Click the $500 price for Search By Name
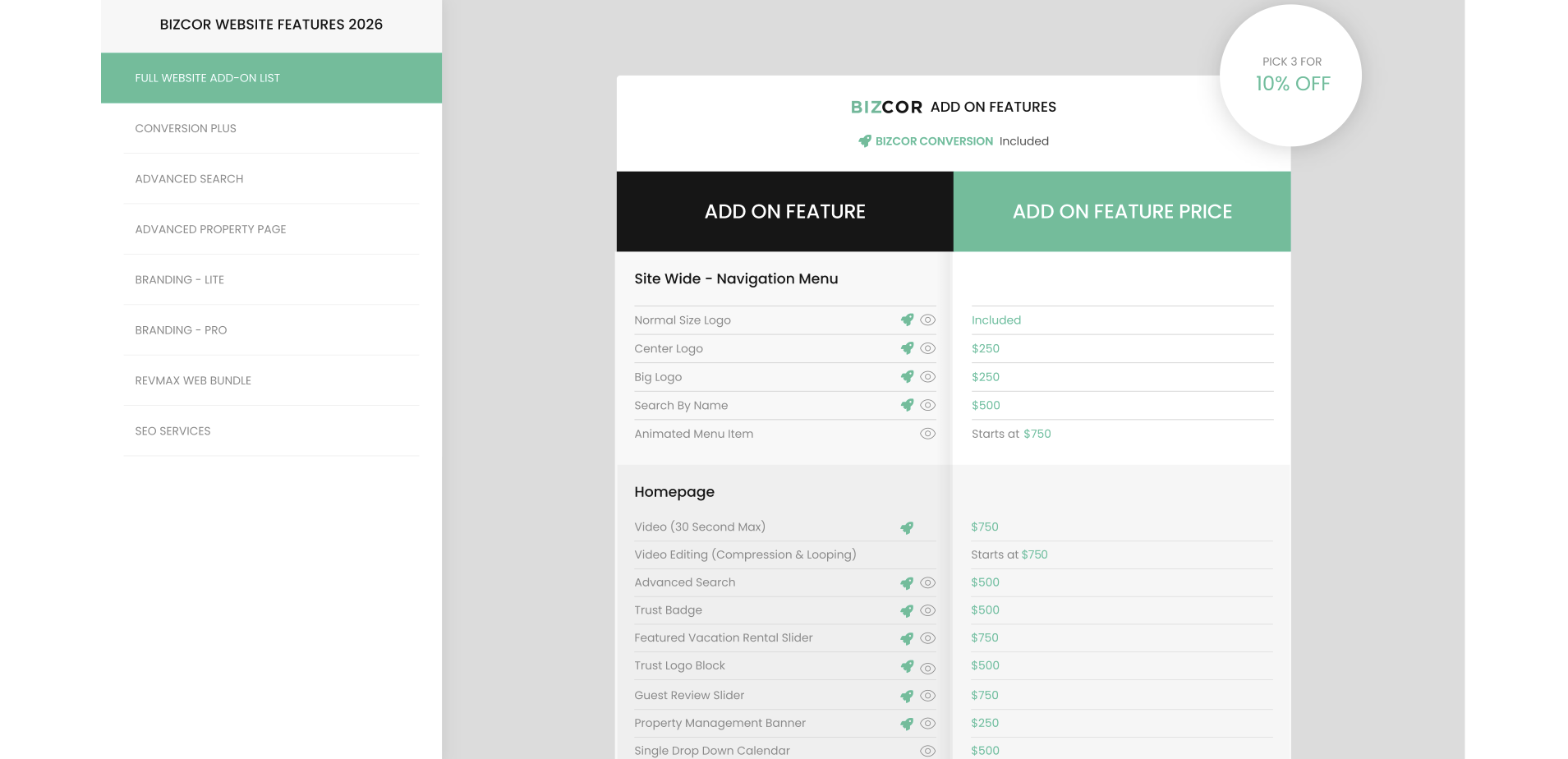The image size is (1568, 759). 986,406
